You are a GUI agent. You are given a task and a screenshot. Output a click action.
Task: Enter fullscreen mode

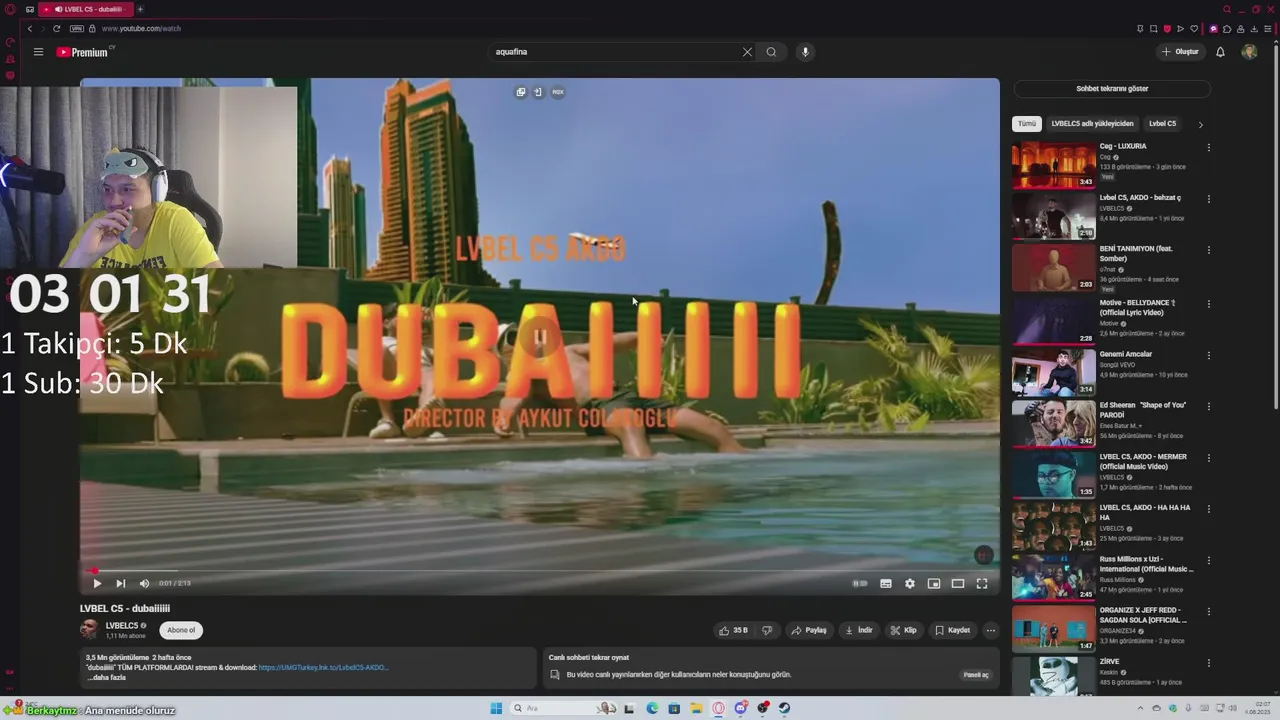click(982, 583)
